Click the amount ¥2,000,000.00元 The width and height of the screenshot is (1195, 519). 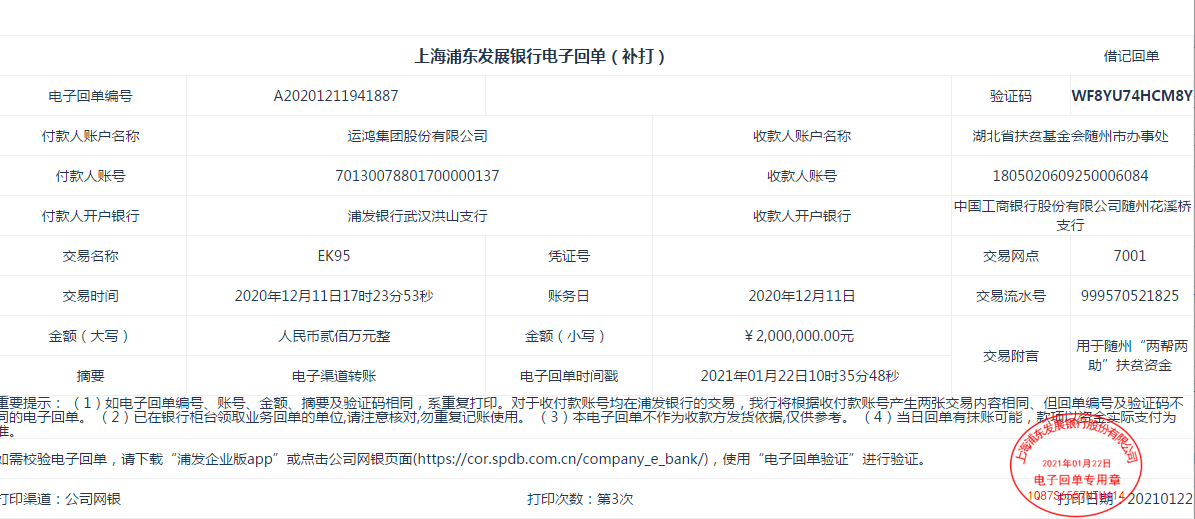point(800,336)
